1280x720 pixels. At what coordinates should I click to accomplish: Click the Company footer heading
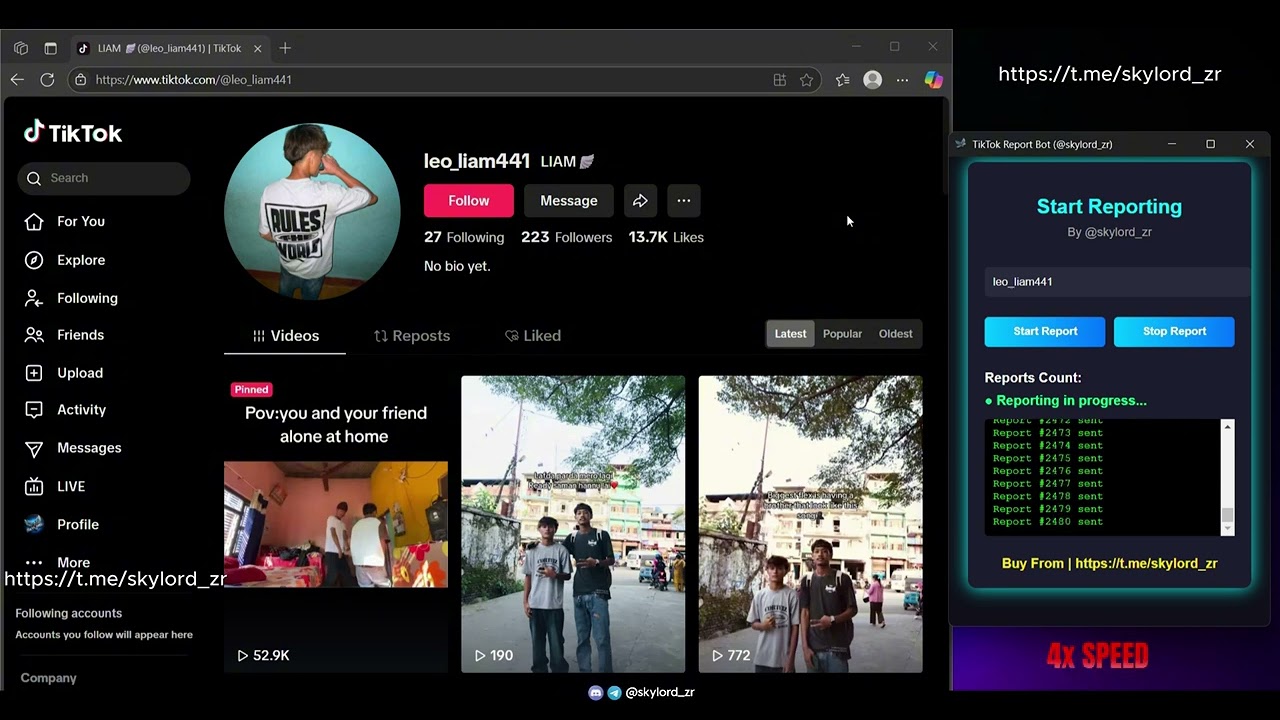tap(48, 678)
